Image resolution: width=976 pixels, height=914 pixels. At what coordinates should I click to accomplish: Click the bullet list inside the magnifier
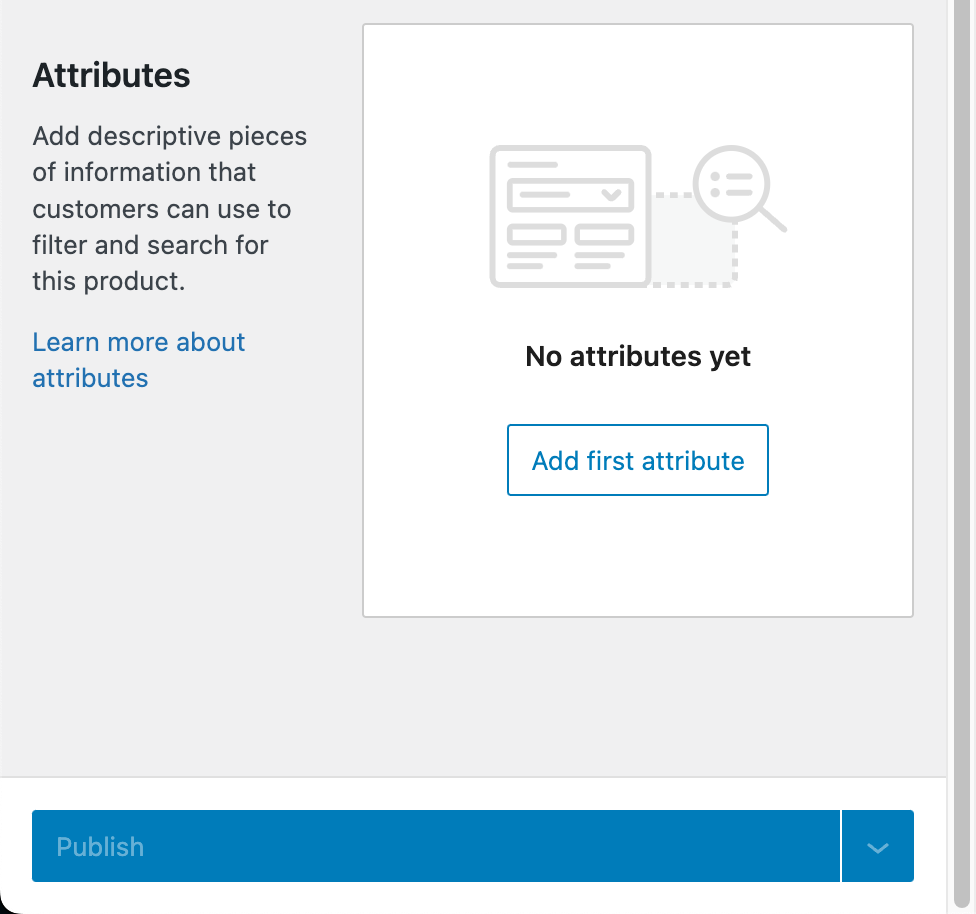(x=731, y=184)
